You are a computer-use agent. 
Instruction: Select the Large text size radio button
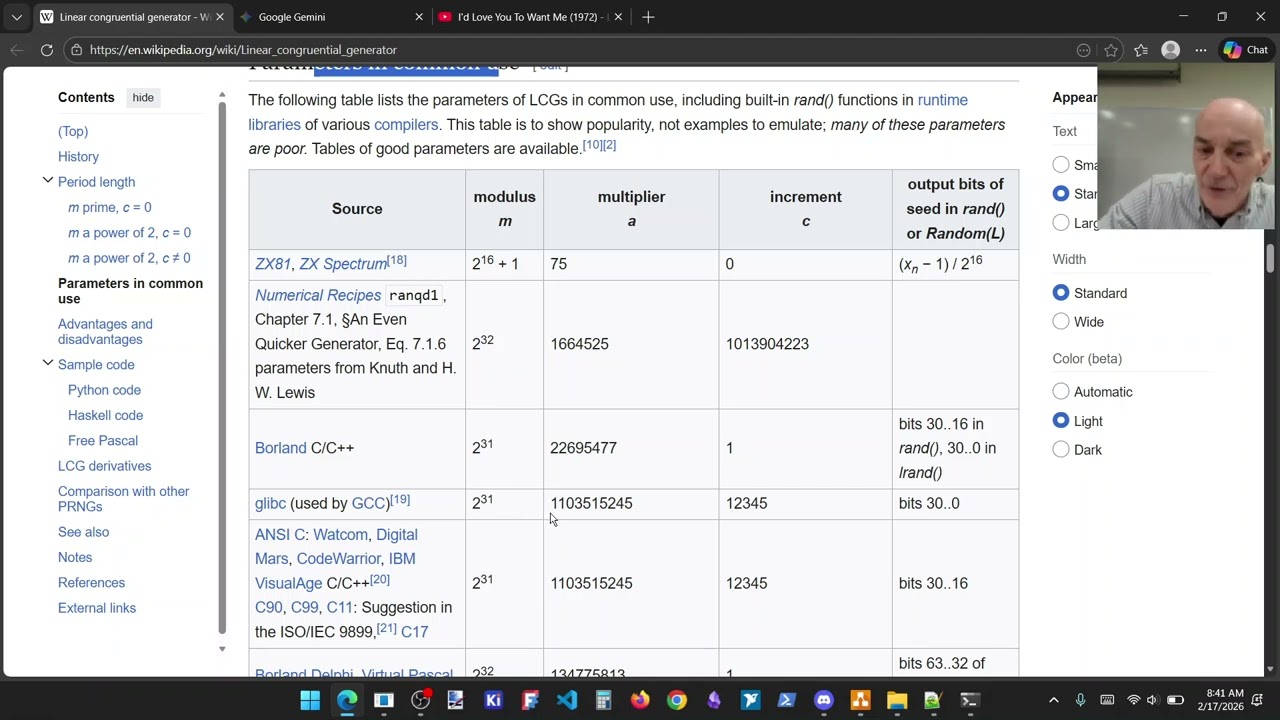(x=1061, y=223)
